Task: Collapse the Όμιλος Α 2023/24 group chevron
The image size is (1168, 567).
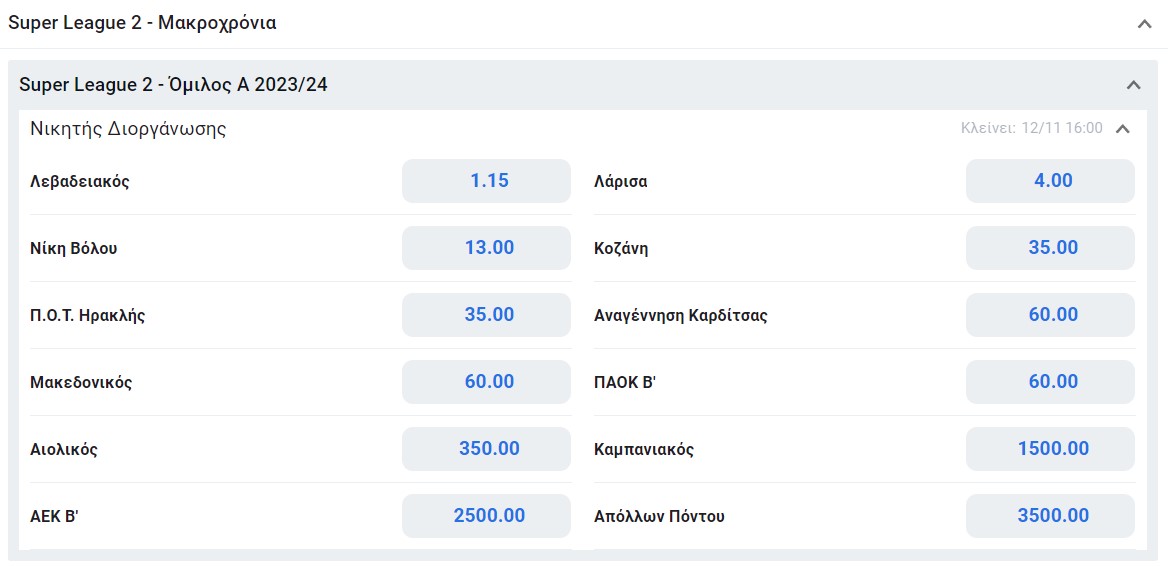Action: coord(1133,85)
